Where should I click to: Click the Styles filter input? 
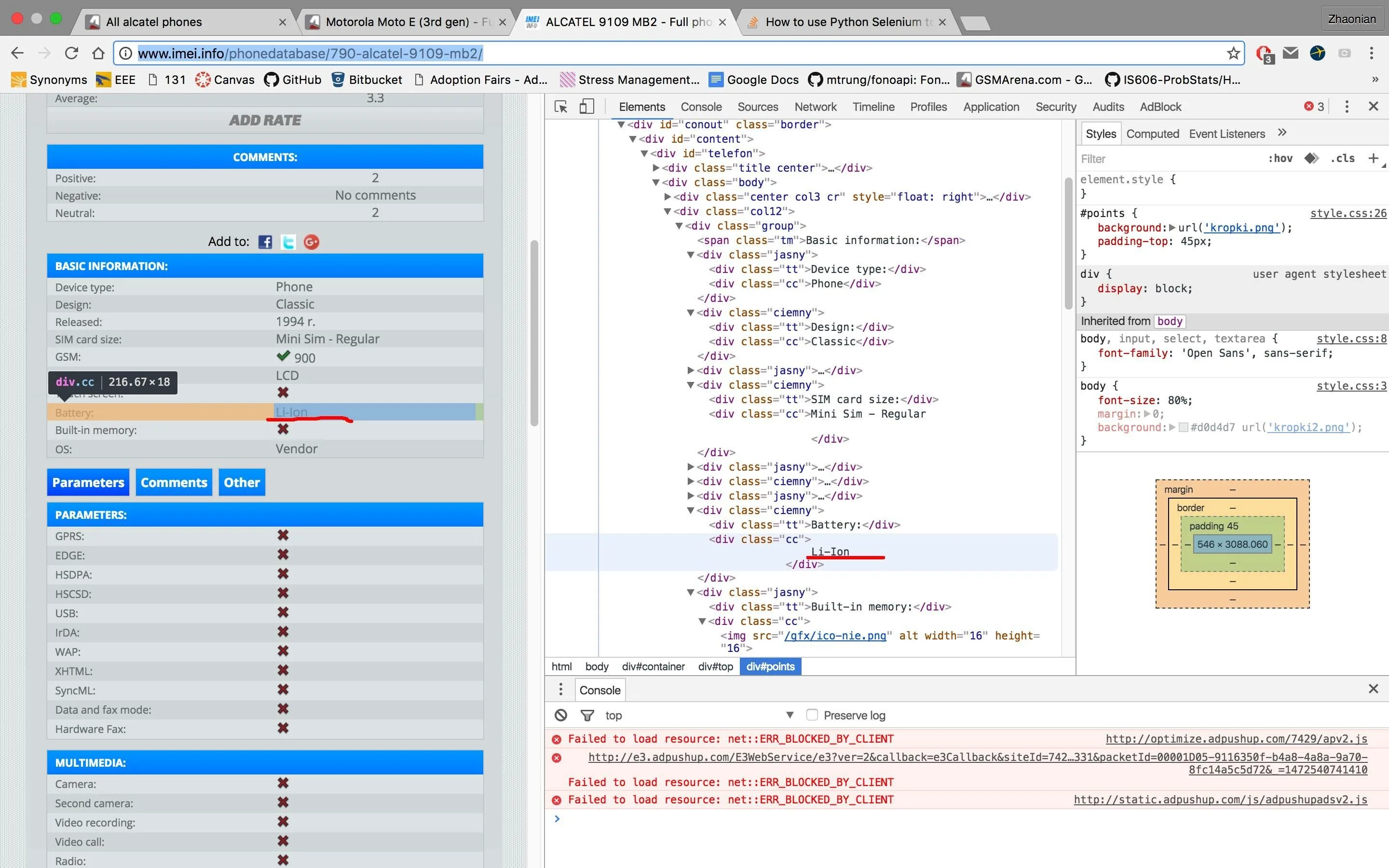click(x=1168, y=159)
